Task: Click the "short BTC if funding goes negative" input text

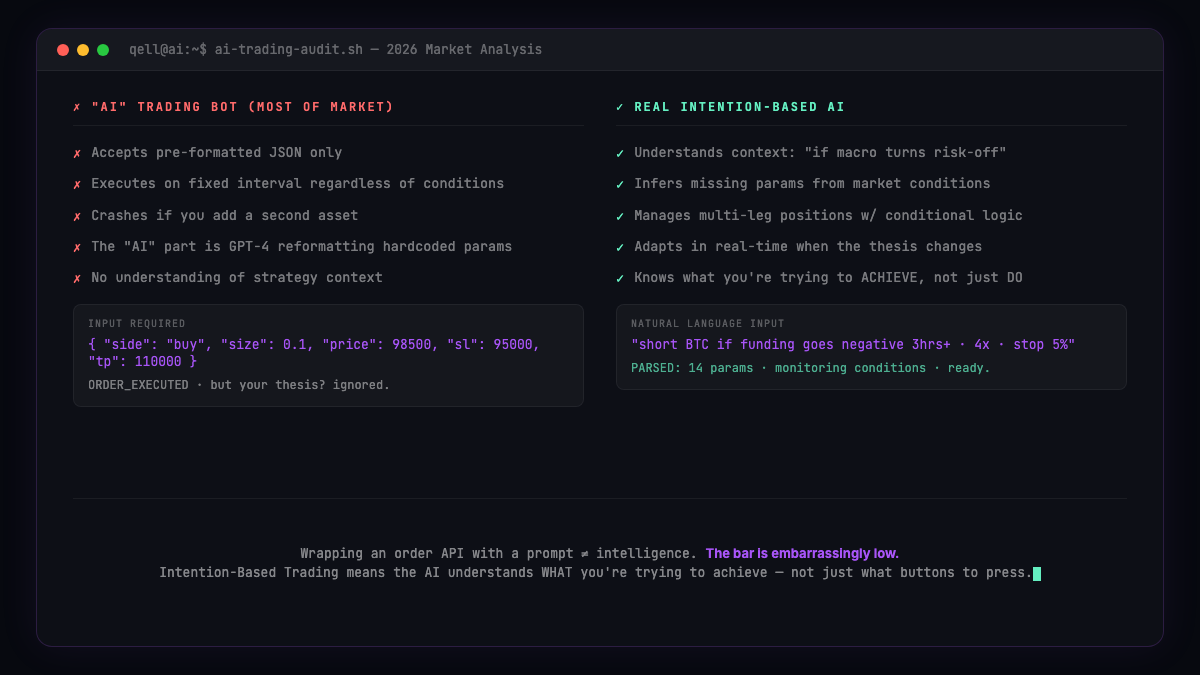Action: [x=852, y=344]
